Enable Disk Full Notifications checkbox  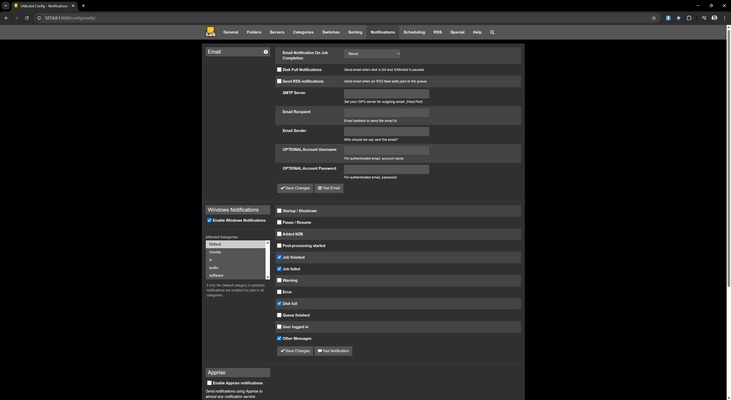[x=279, y=69]
